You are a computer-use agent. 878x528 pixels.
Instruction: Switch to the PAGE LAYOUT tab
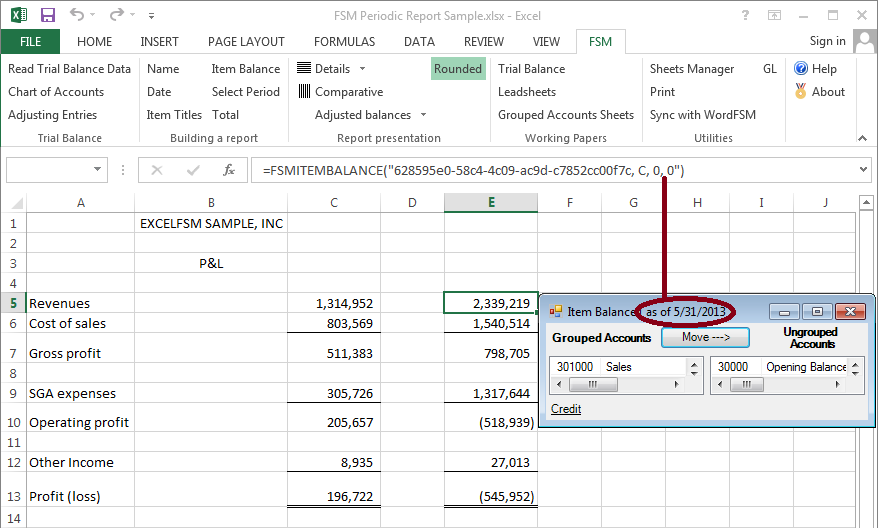click(246, 41)
